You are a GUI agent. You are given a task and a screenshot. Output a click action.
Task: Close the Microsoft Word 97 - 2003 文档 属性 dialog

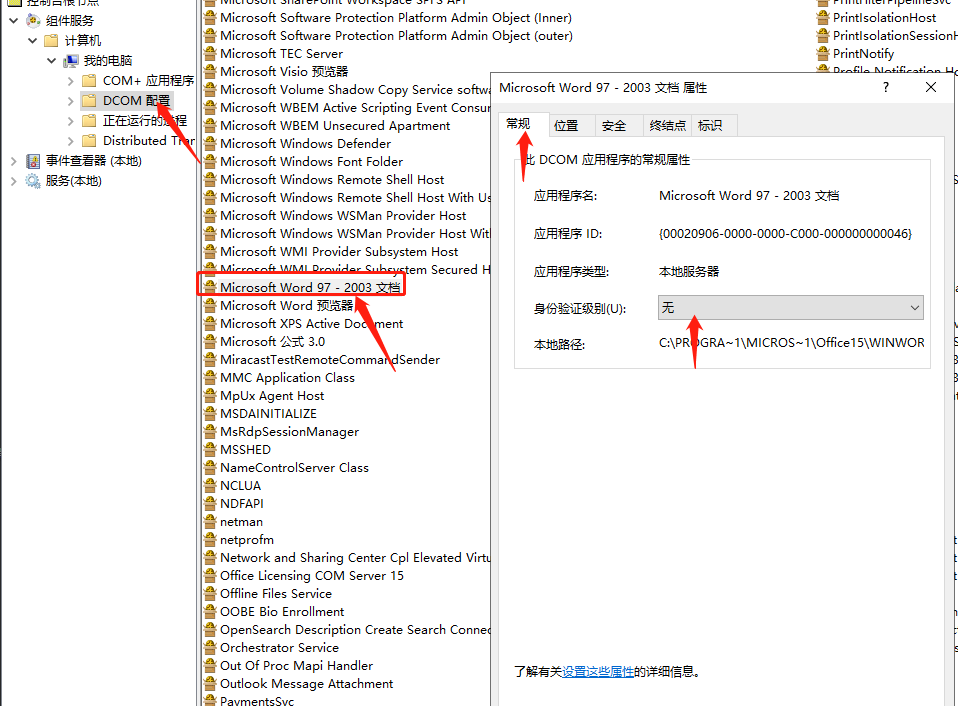[931, 87]
